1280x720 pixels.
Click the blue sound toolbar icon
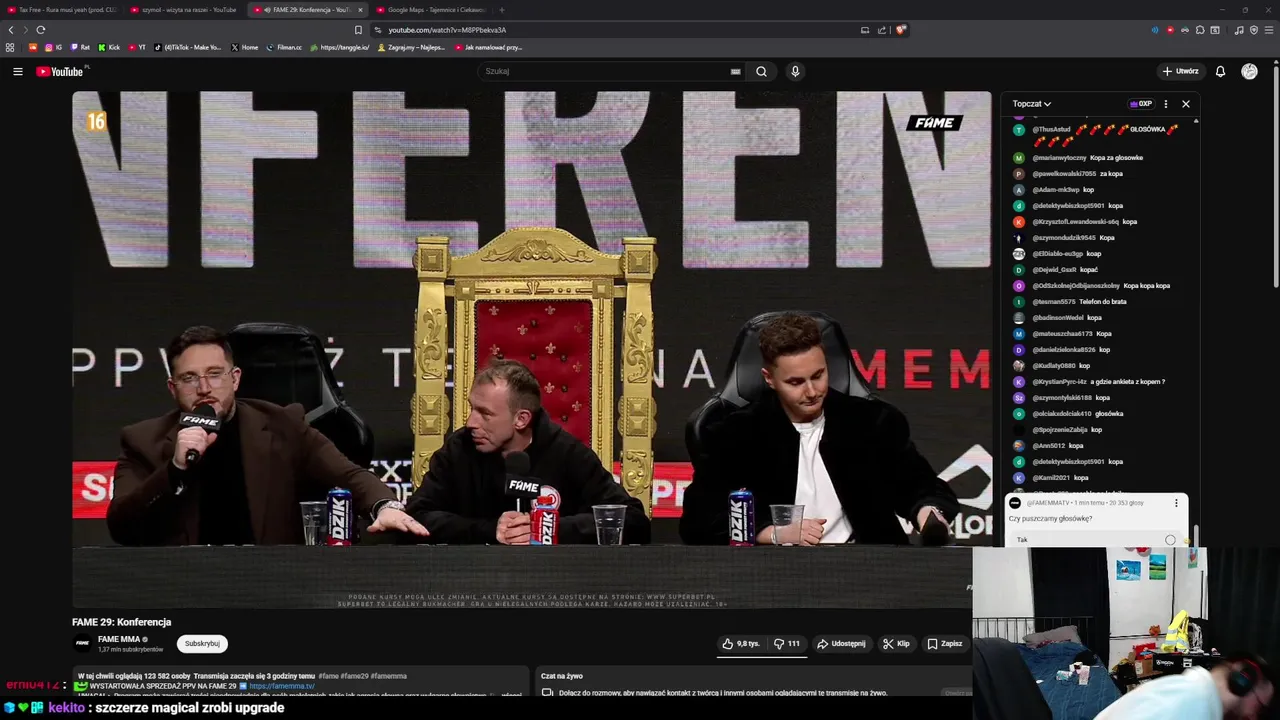[x=1155, y=30]
